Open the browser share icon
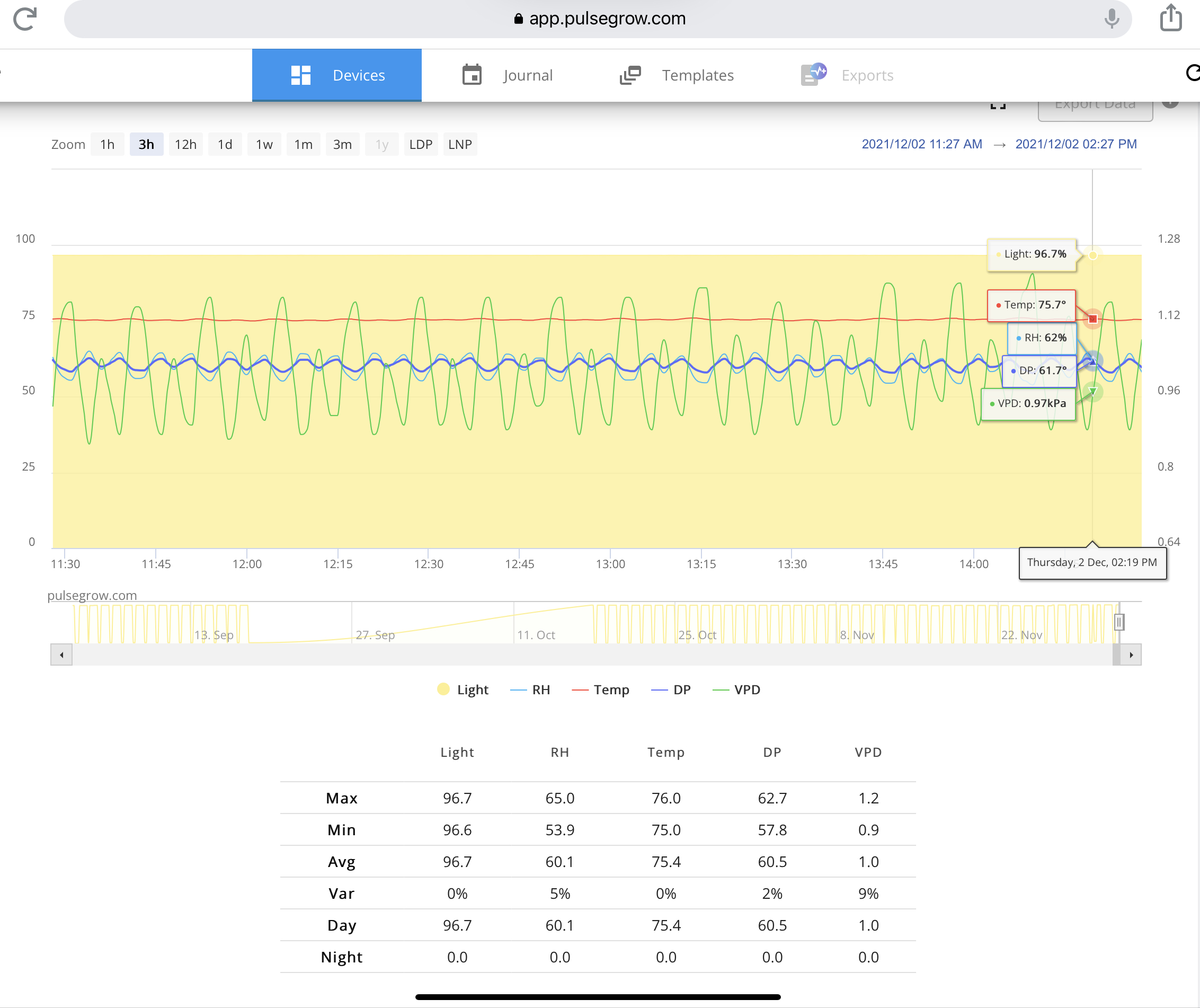 [x=1171, y=17]
